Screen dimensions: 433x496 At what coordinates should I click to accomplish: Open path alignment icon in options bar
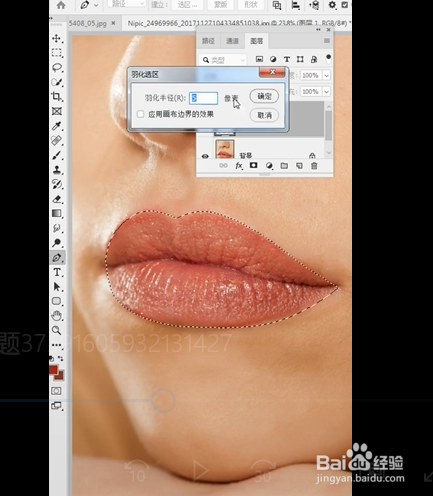point(295,5)
